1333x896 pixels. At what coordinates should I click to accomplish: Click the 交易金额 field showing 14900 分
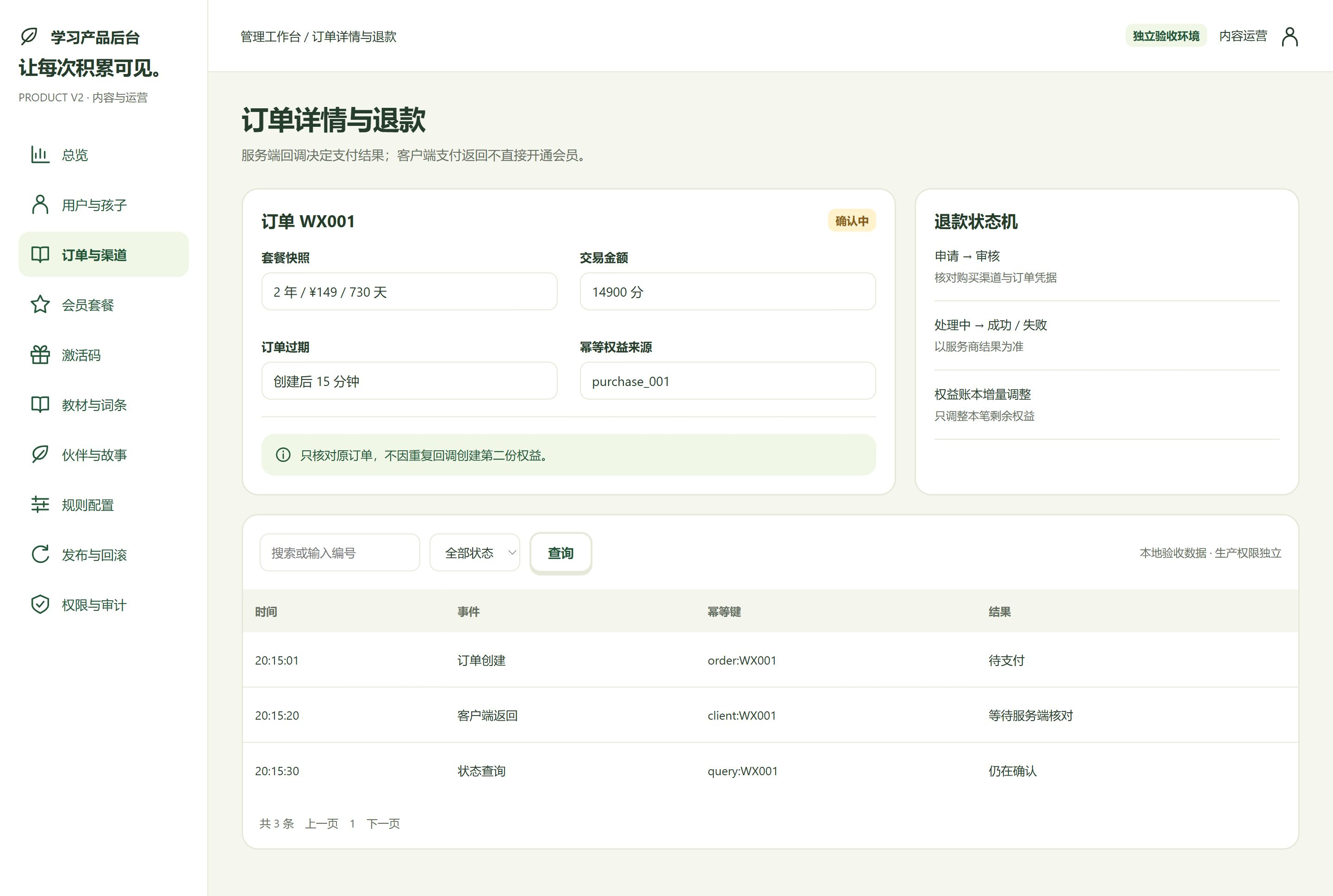pos(727,292)
